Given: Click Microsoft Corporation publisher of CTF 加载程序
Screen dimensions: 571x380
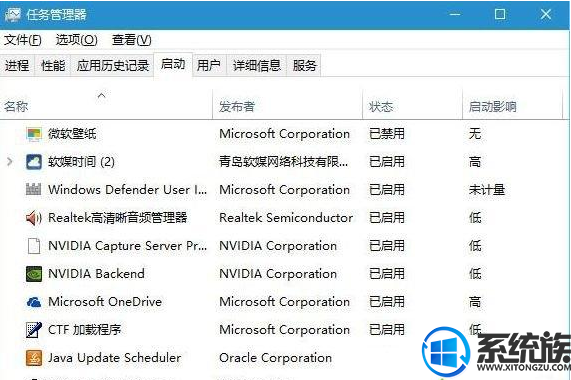Looking at the screenshot, I should coord(284,330).
